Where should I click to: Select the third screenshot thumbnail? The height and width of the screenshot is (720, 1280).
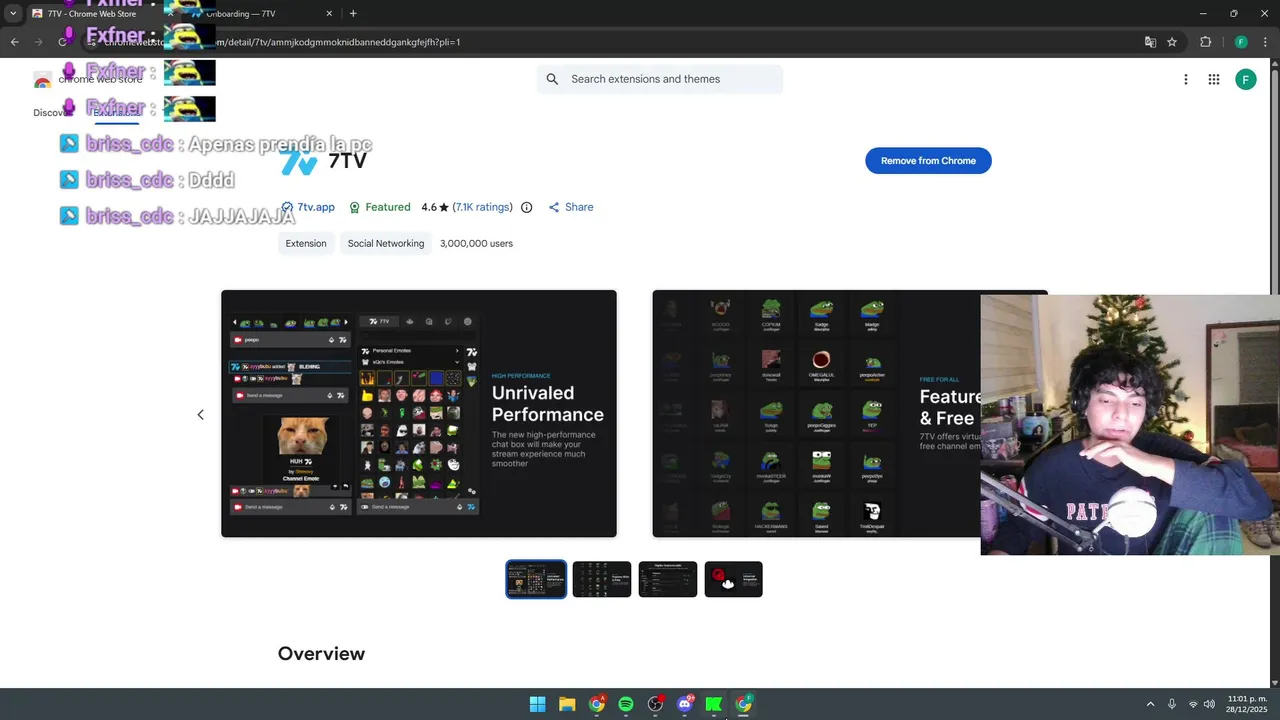pyautogui.click(x=668, y=579)
